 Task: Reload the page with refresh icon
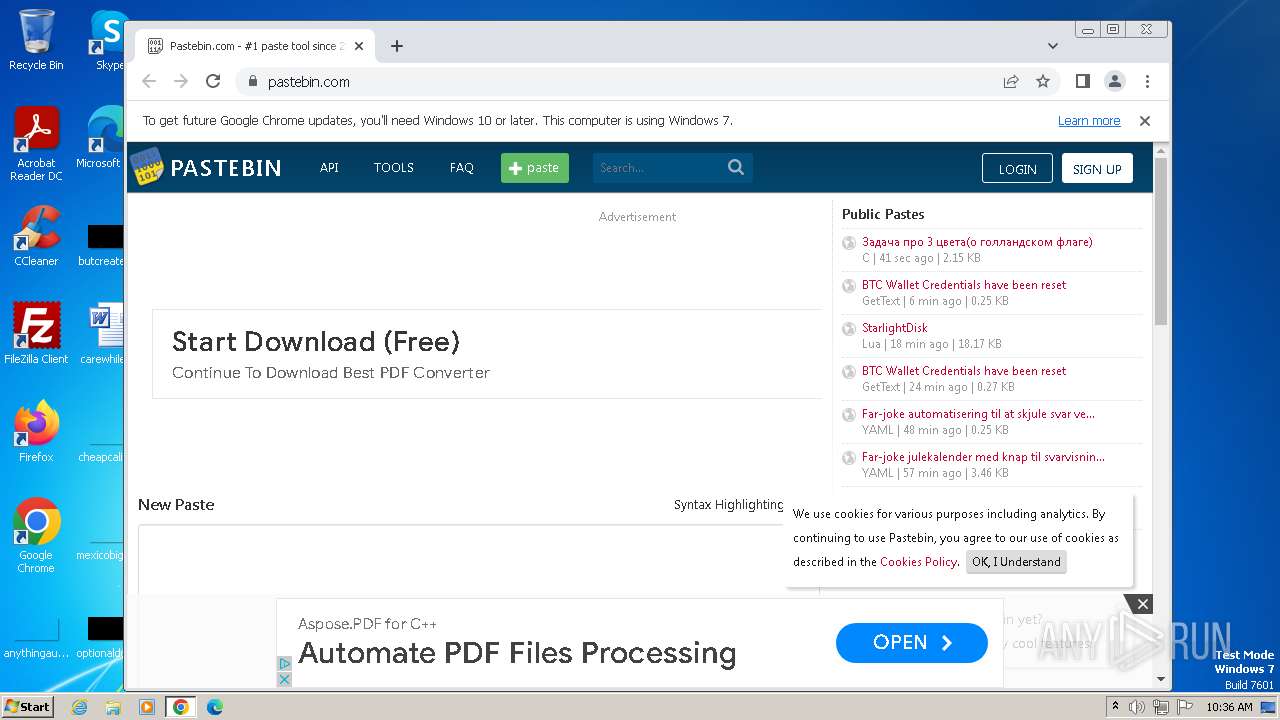click(x=213, y=82)
